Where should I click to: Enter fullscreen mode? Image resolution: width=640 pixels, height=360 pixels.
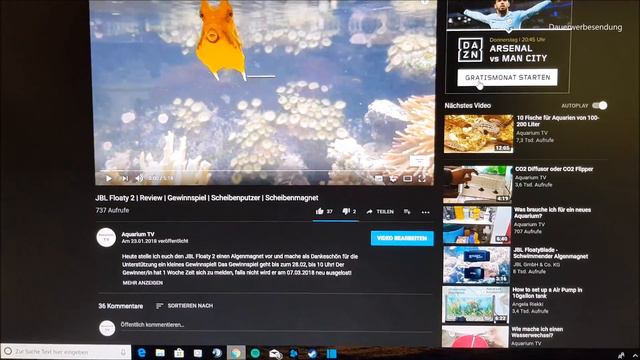click(x=422, y=178)
